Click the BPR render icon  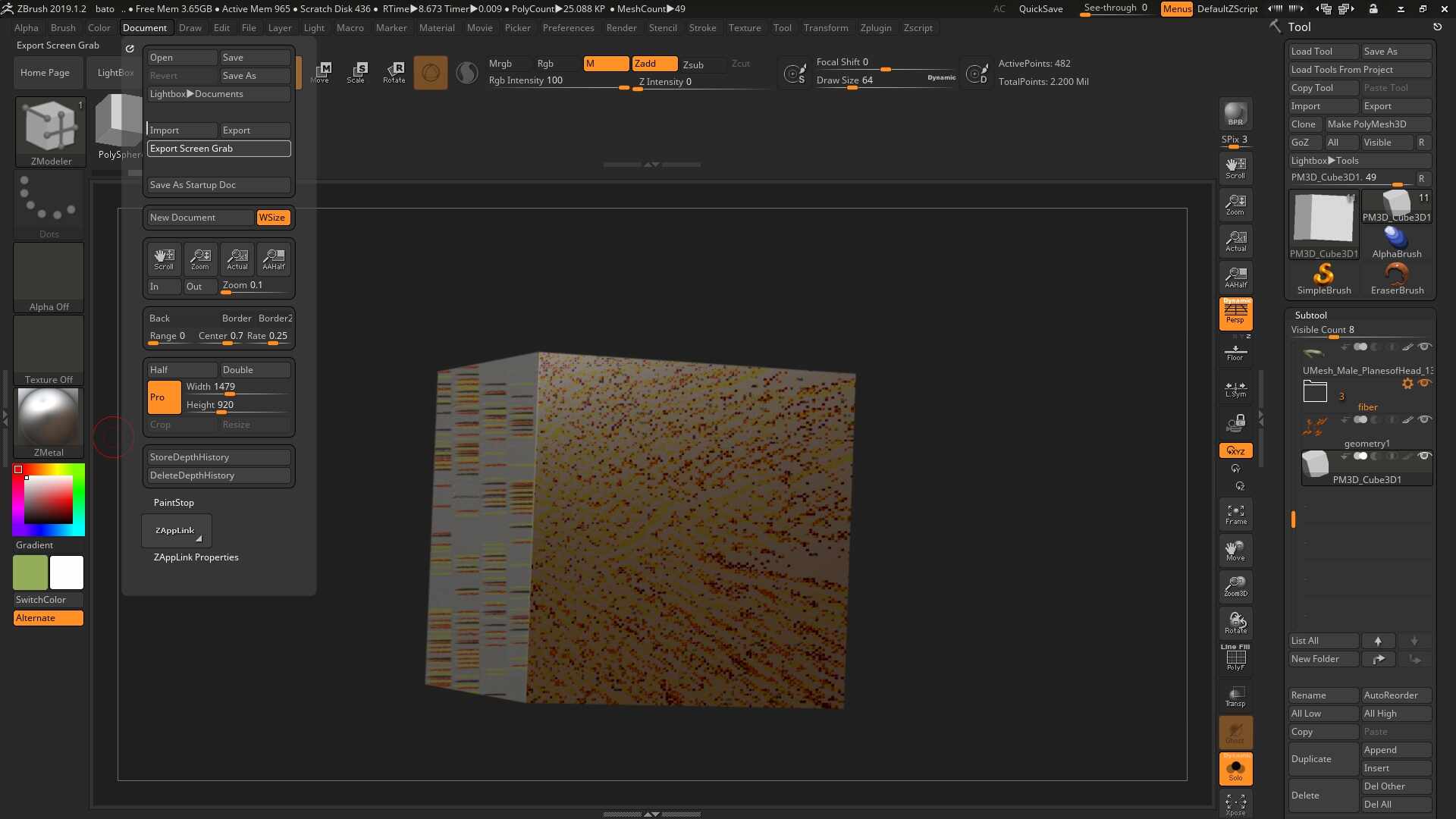[1235, 114]
